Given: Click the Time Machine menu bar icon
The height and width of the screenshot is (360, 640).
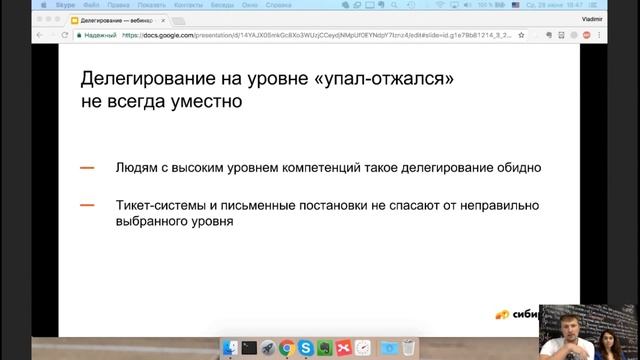Looking at the screenshot, I should [x=411, y=5].
